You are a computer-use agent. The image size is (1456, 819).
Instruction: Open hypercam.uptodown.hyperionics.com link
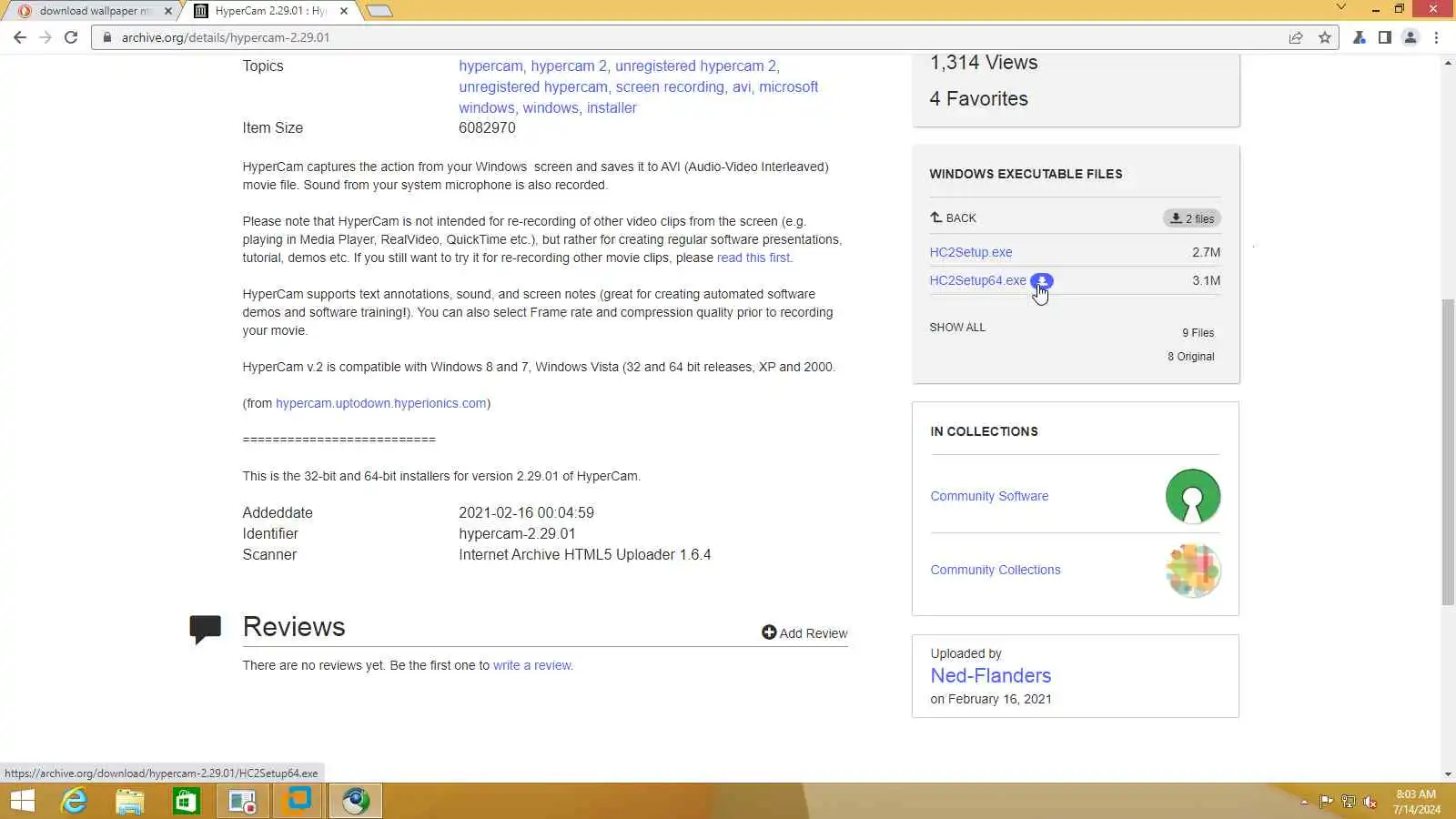380,403
